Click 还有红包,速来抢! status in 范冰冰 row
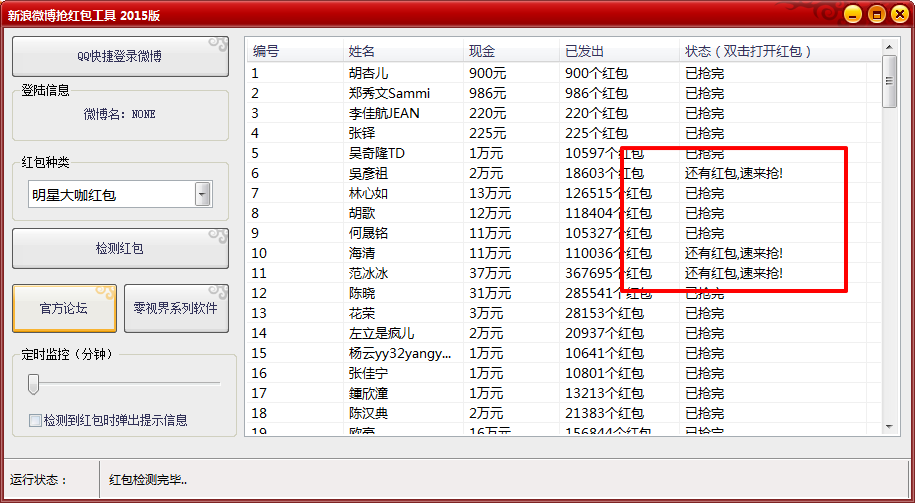 [734, 273]
